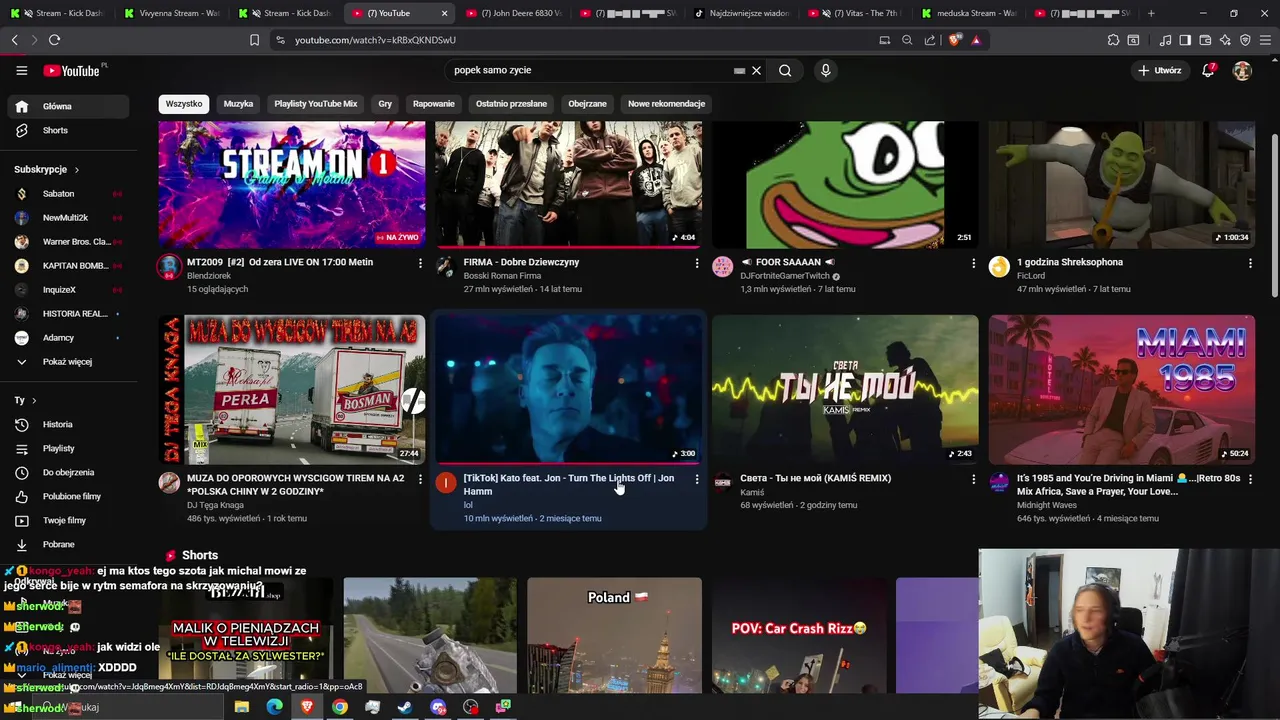Viewport: 1280px width, 720px height.
Task: Open the Brave wallet icon
Action: click(1205, 40)
